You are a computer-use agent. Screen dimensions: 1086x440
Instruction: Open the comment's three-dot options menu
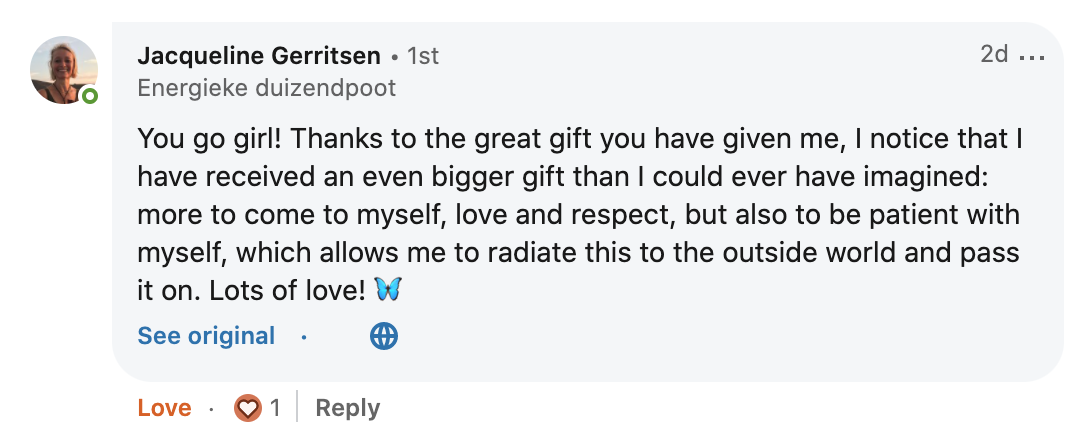[1031, 56]
